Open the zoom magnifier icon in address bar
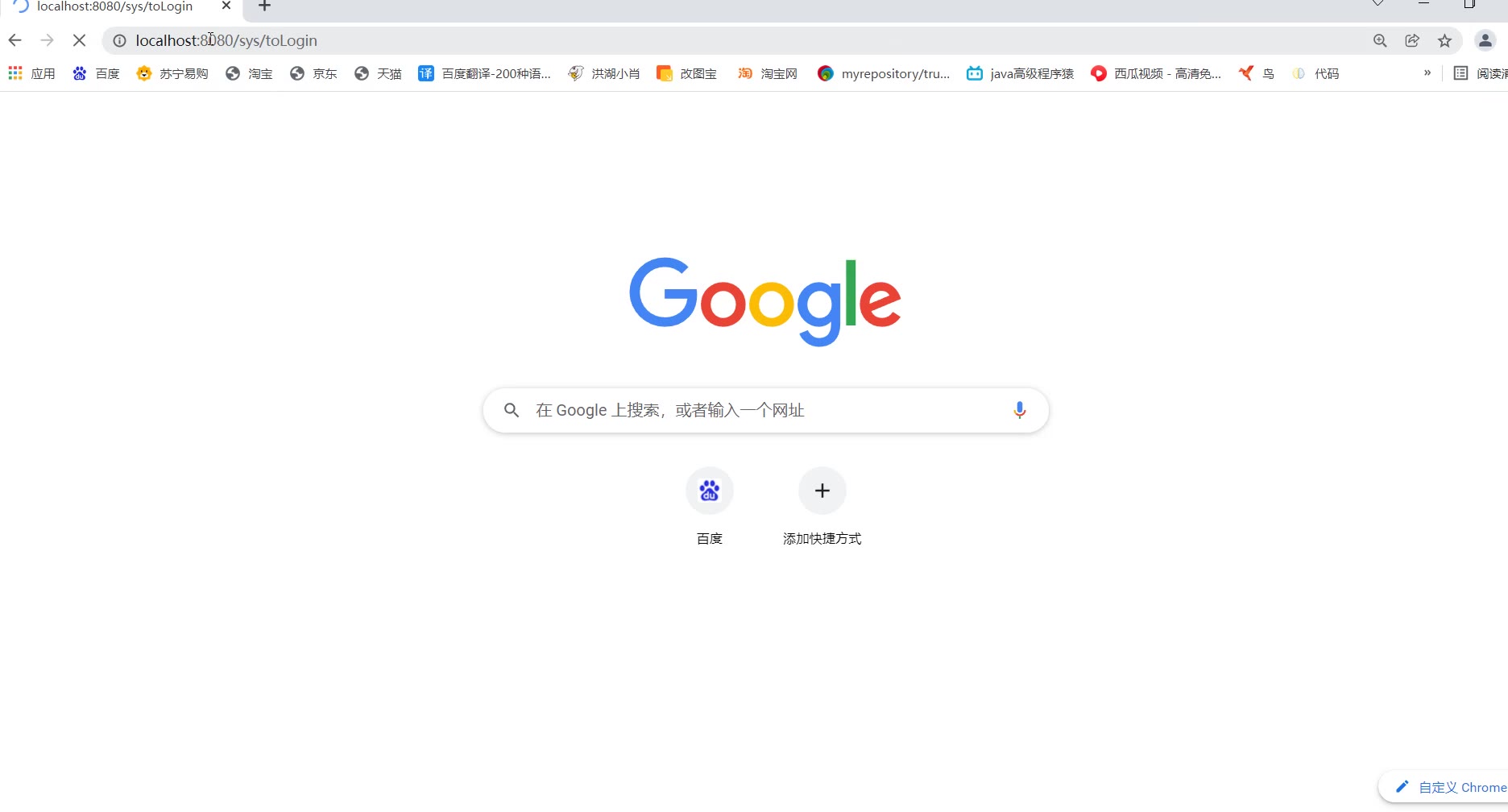This screenshot has width=1508, height=812. (x=1380, y=40)
